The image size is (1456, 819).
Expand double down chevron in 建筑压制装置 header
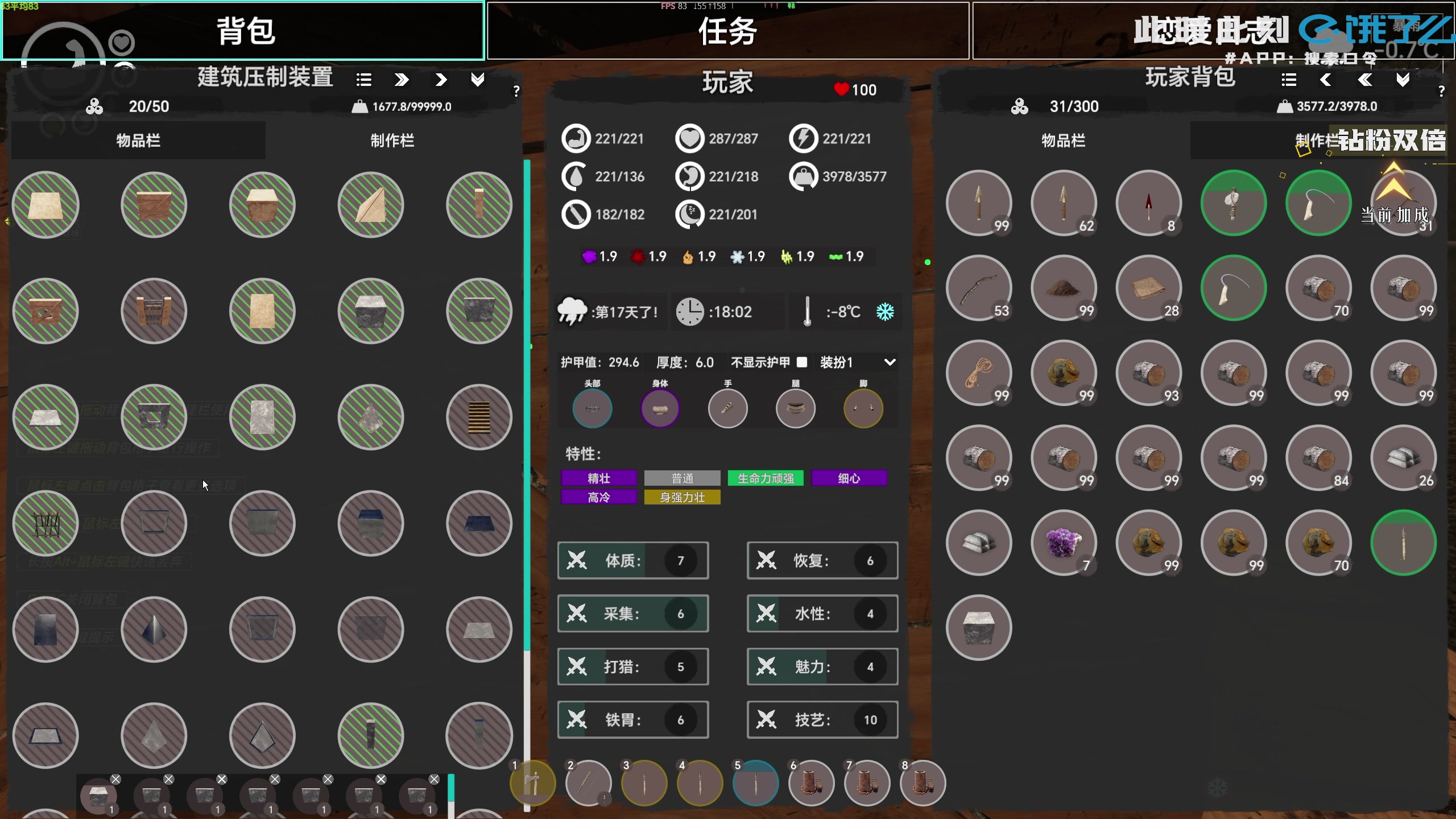(478, 80)
